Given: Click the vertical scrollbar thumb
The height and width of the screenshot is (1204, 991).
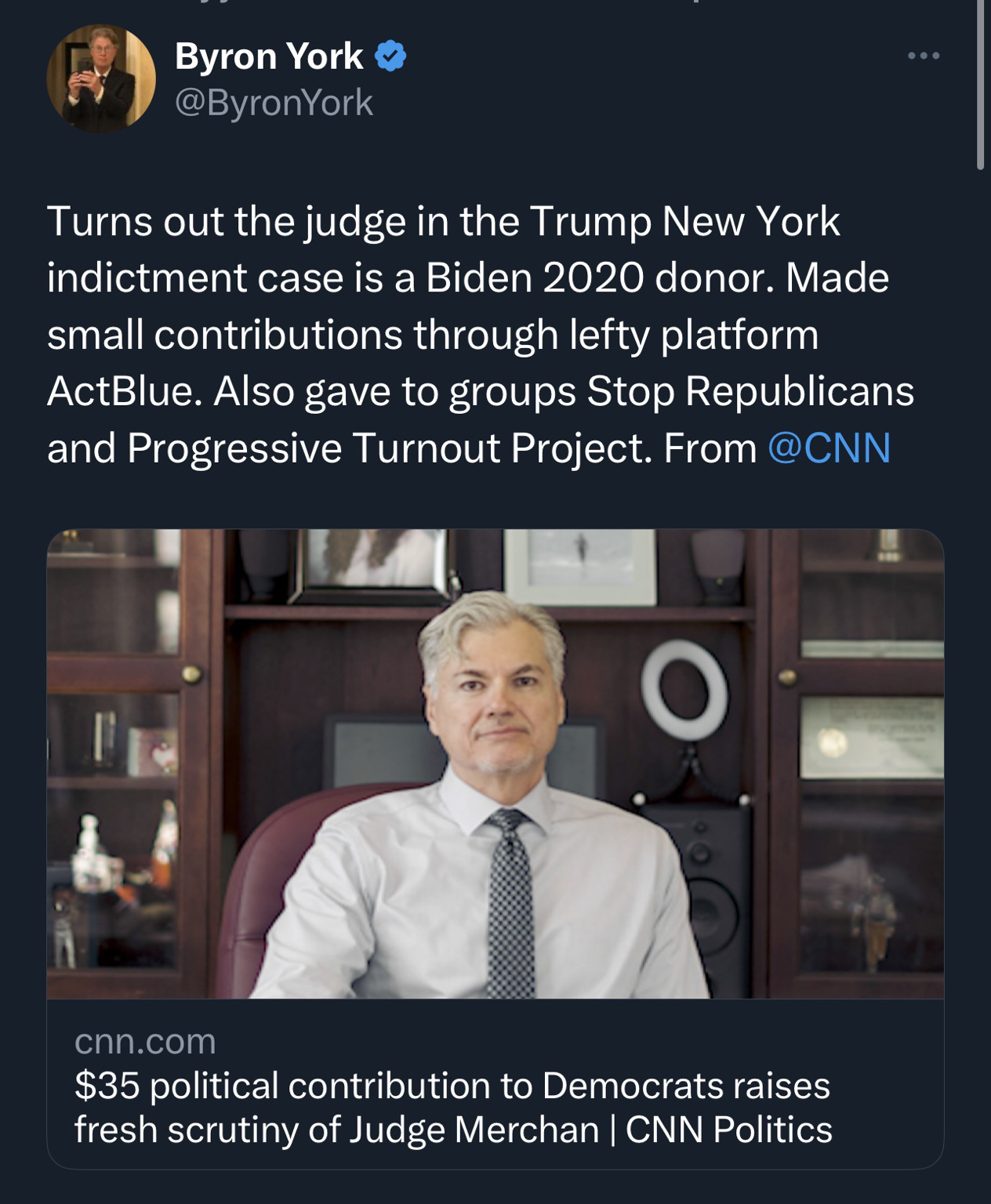Looking at the screenshot, I should coord(980,86).
